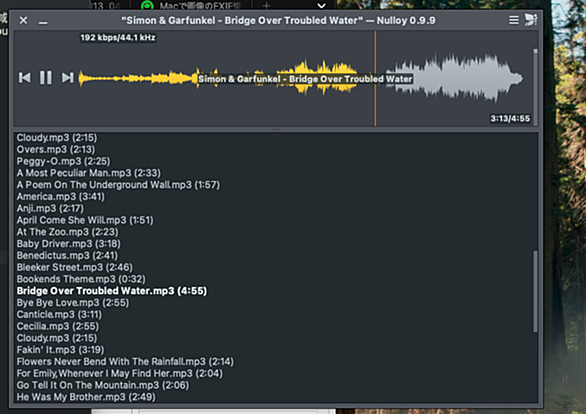Close the Nulloy player window
This screenshot has height=414, width=586.
pyautogui.click(x=23, y=20)
